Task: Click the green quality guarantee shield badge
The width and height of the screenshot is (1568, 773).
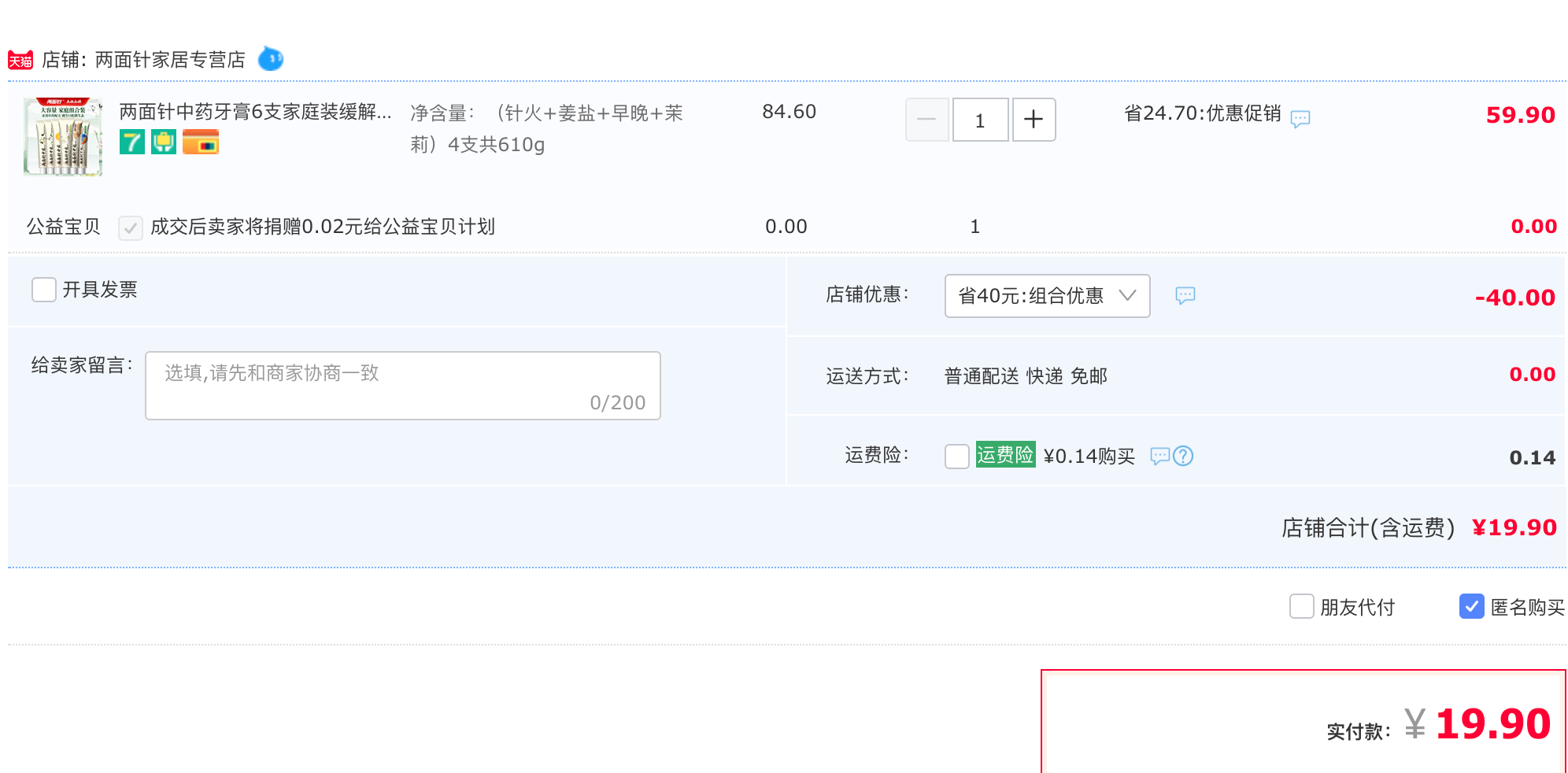Action: (x=164, y=142)
